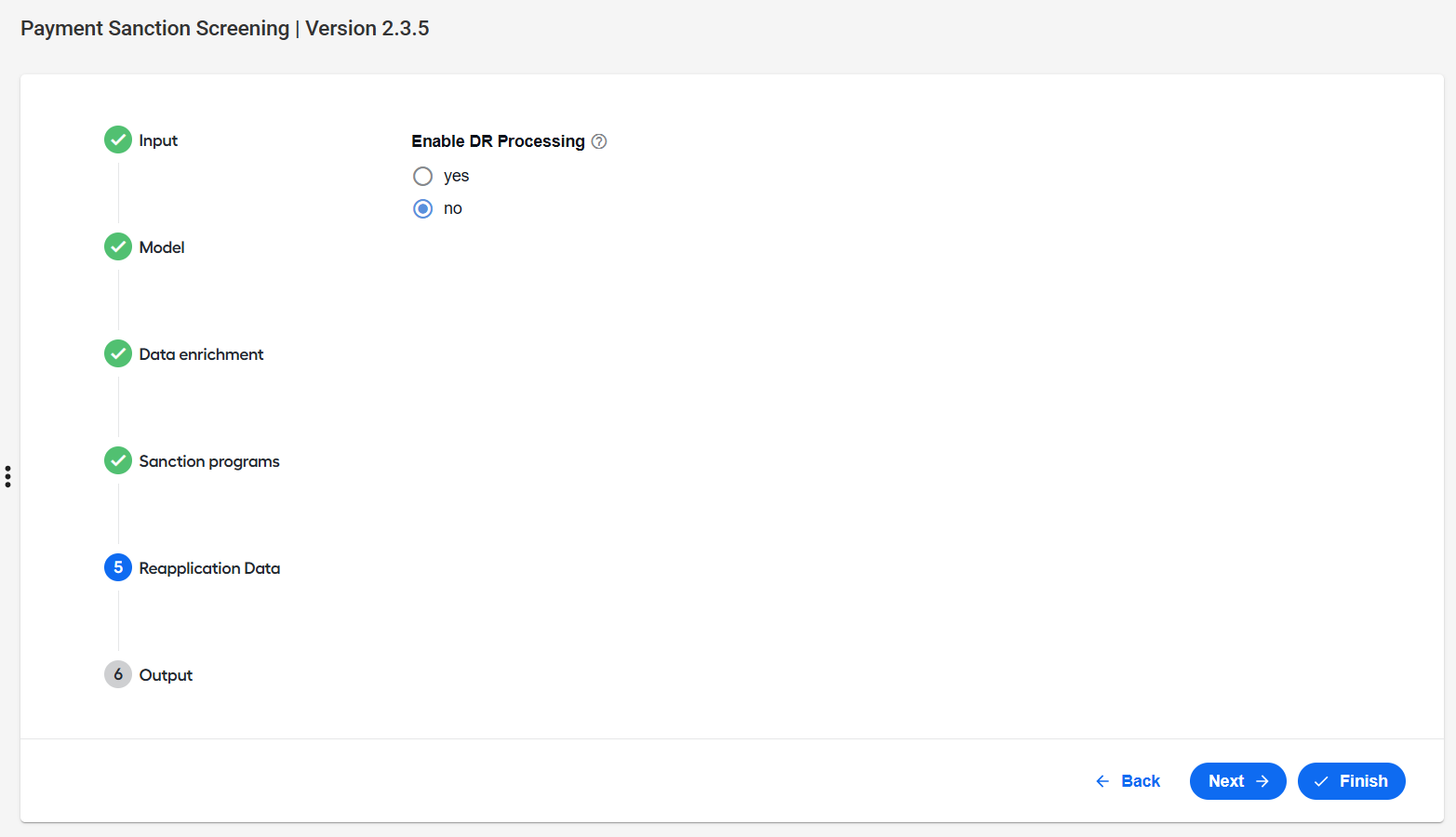This screenshot has height=837, width=1456.
Task: Open the Data enrichment step
Action: coord(201,354)
